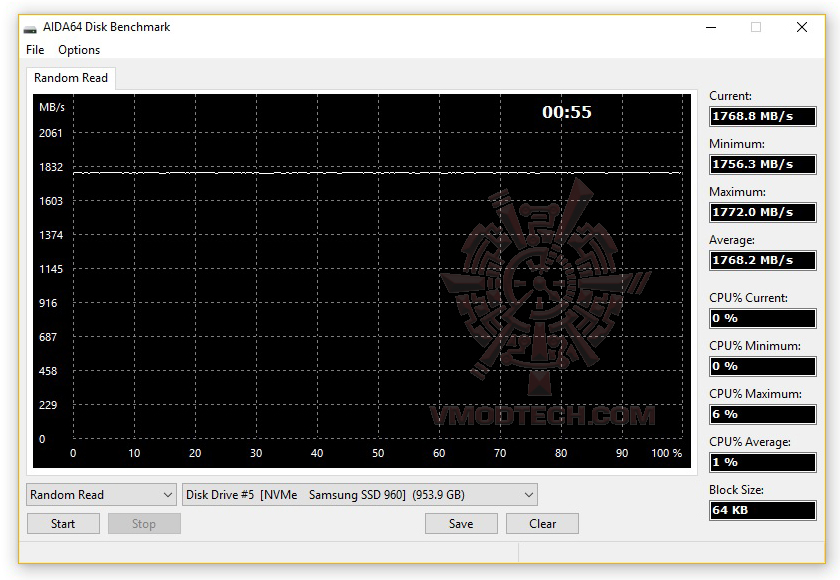
Task: Click the Block Size 64 KB value
Action: pyautogui.click(x=762, y=510)
